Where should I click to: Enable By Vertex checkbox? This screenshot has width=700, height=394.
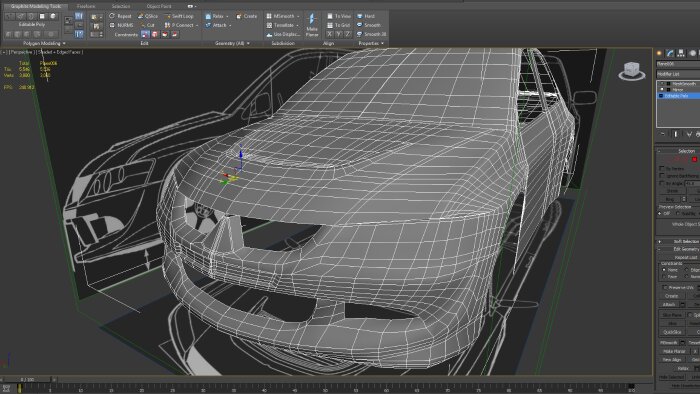(662, 168)
